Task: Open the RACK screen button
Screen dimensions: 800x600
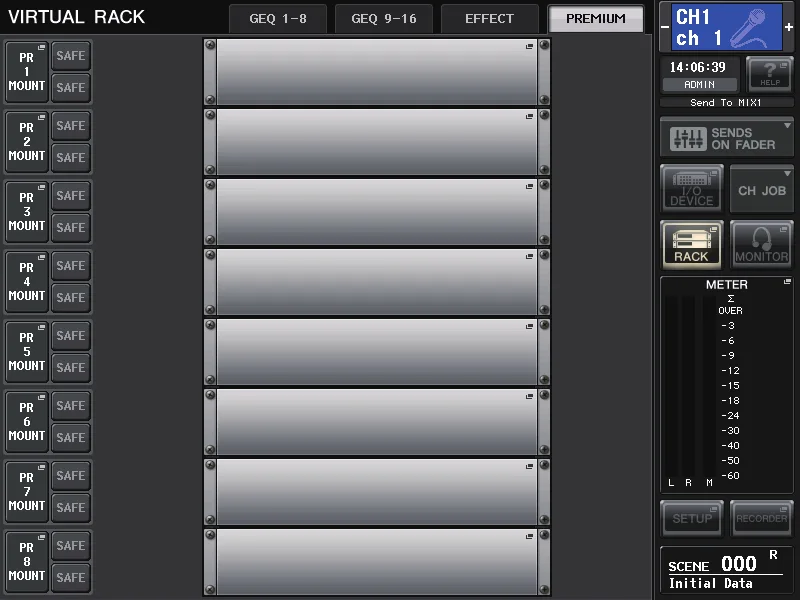Action: click(691, 245)
